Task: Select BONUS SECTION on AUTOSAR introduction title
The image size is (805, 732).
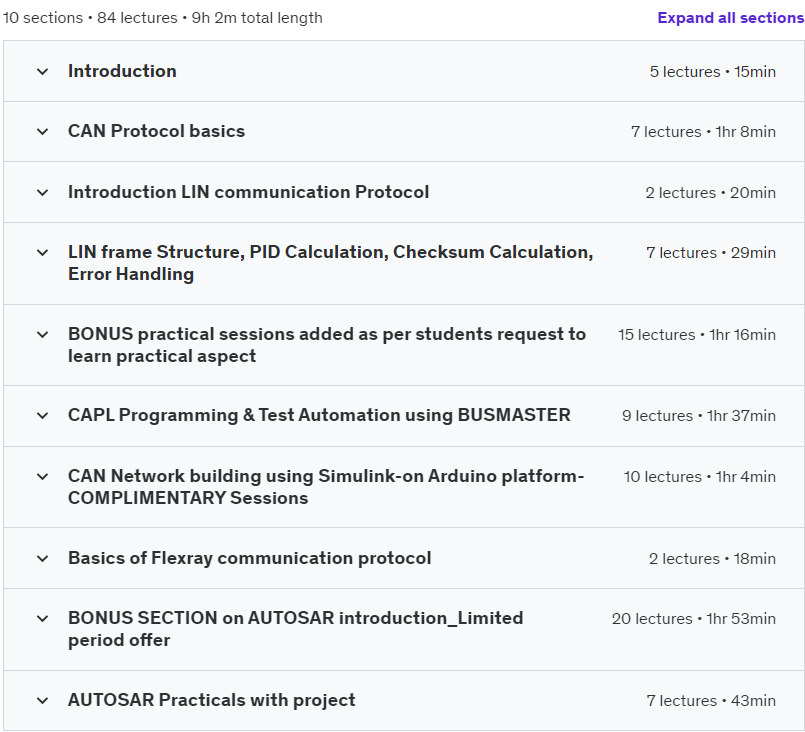Action: [296, 629]
